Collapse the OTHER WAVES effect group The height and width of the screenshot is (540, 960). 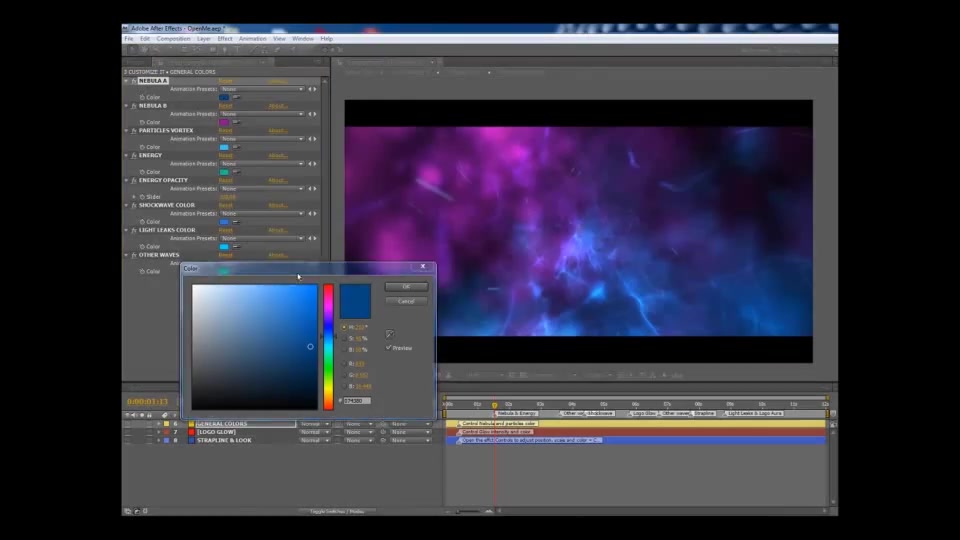click(x=127, y=255)
